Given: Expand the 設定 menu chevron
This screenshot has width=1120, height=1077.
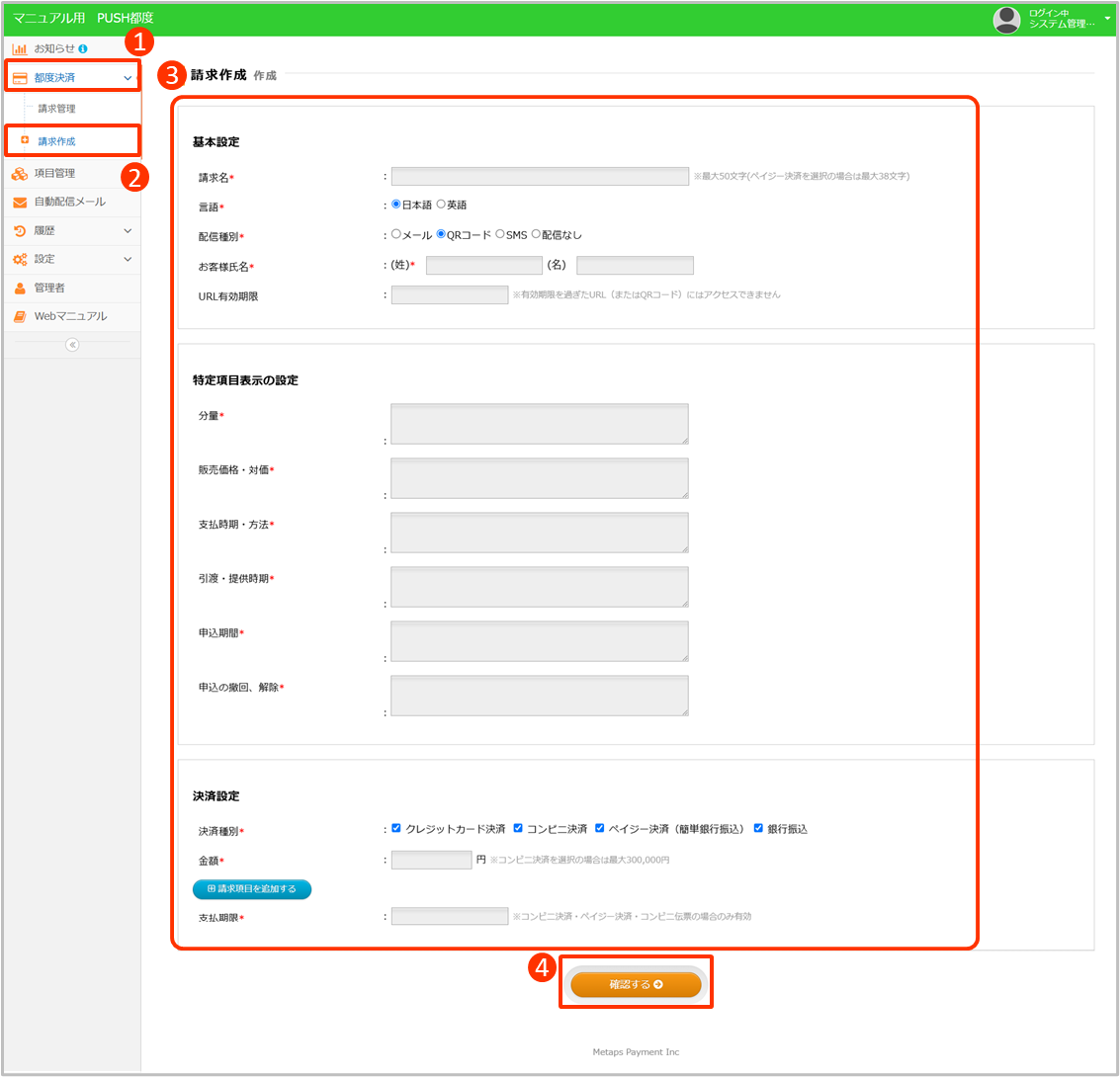Looking at the screenshot, I should tap(128, 259).
